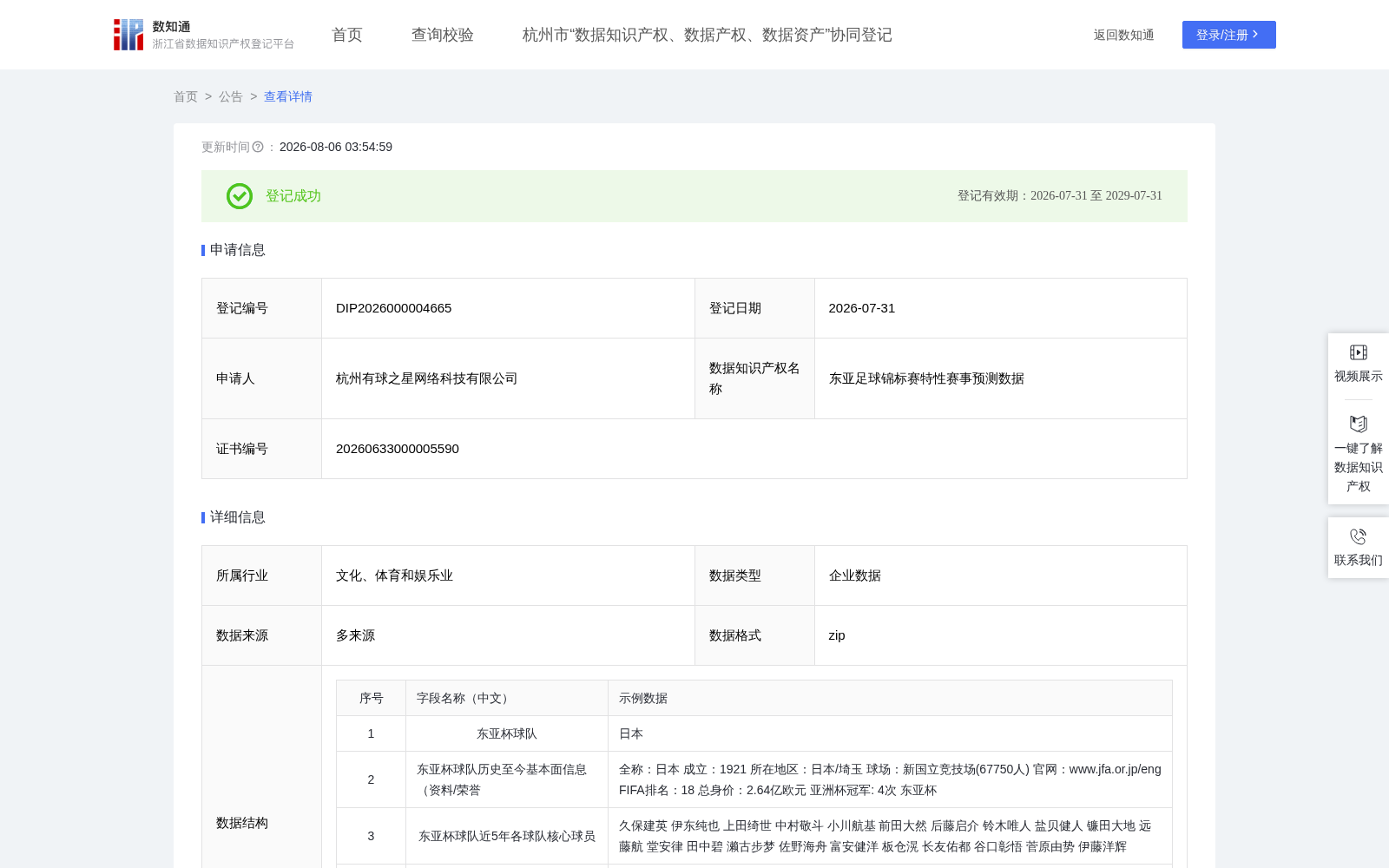Click the arrow in 登录/注册 button
This screenshot has width=1389, height=868.
(x=1255, y=35)
